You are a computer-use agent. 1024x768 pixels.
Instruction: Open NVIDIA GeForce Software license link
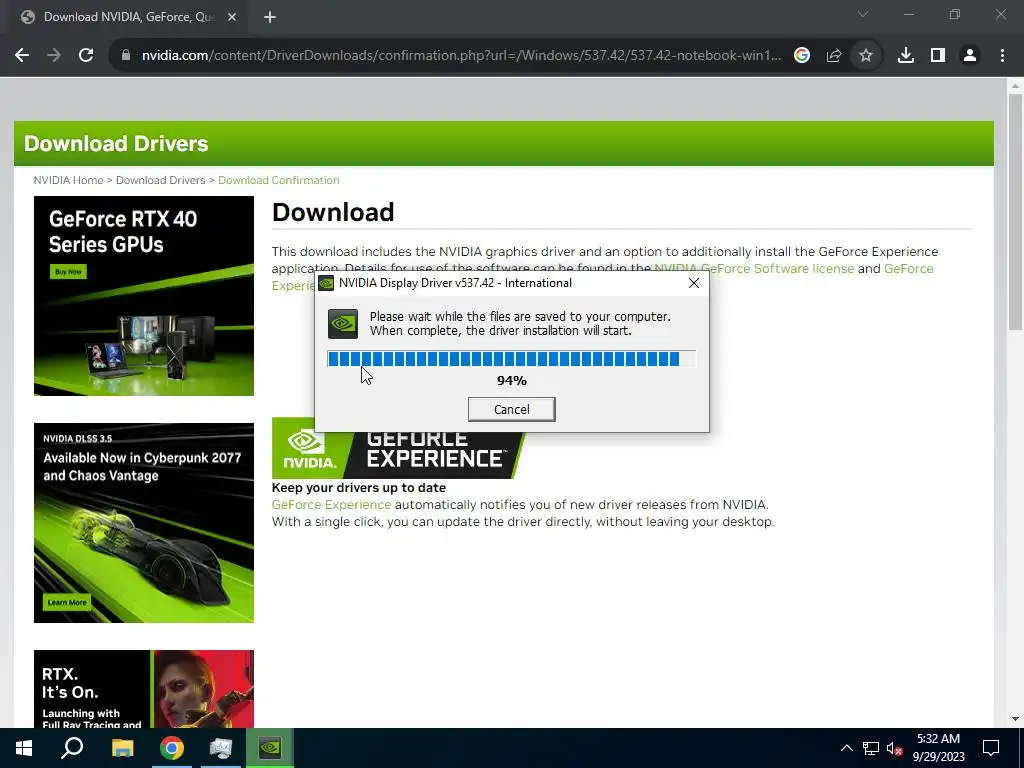(x=754, y=268)
